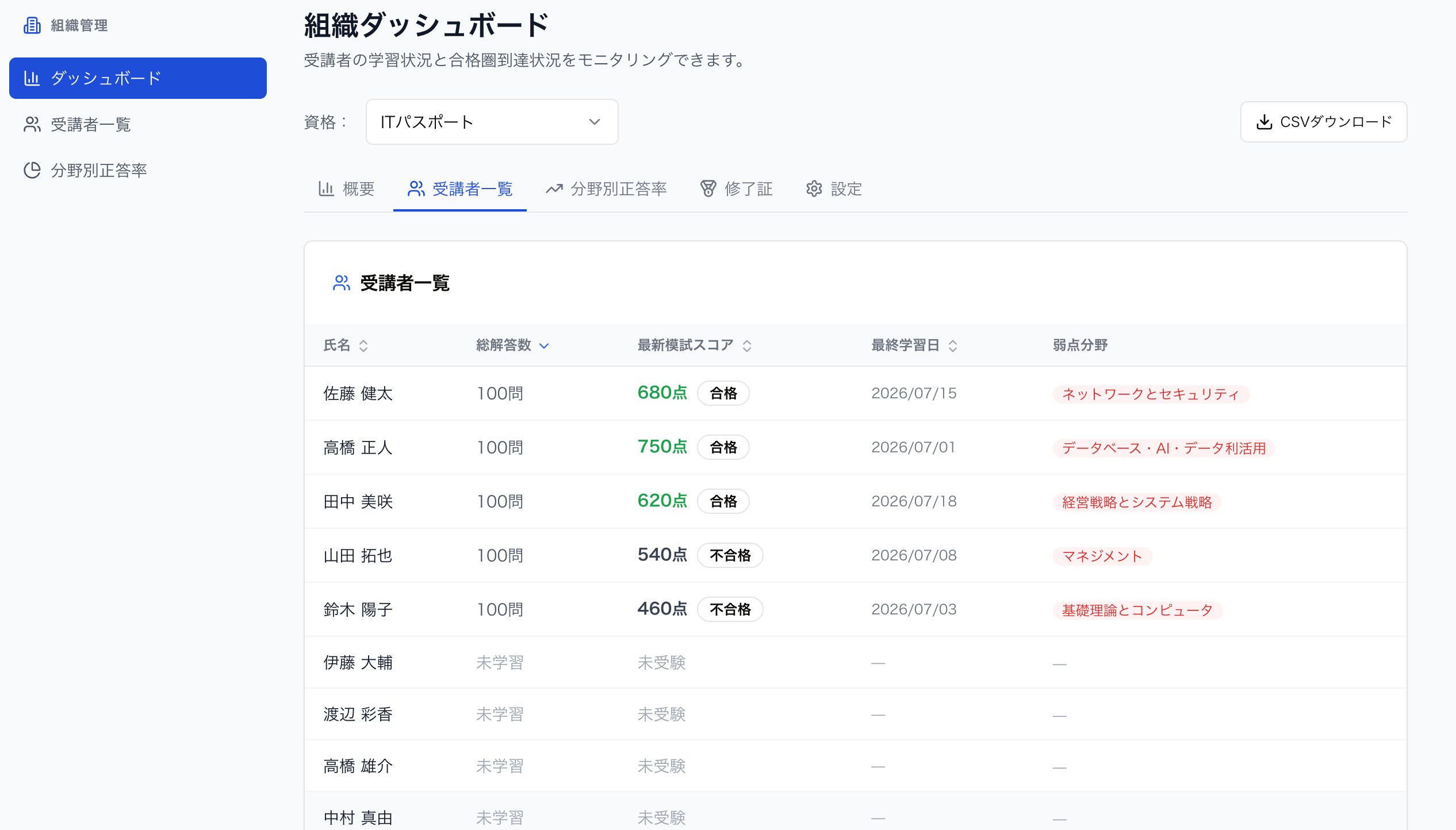The height and width of the screenshot is (830, 1456).
Task: Click the CSVダウンロード button
Action: (x=1324, y=122)
